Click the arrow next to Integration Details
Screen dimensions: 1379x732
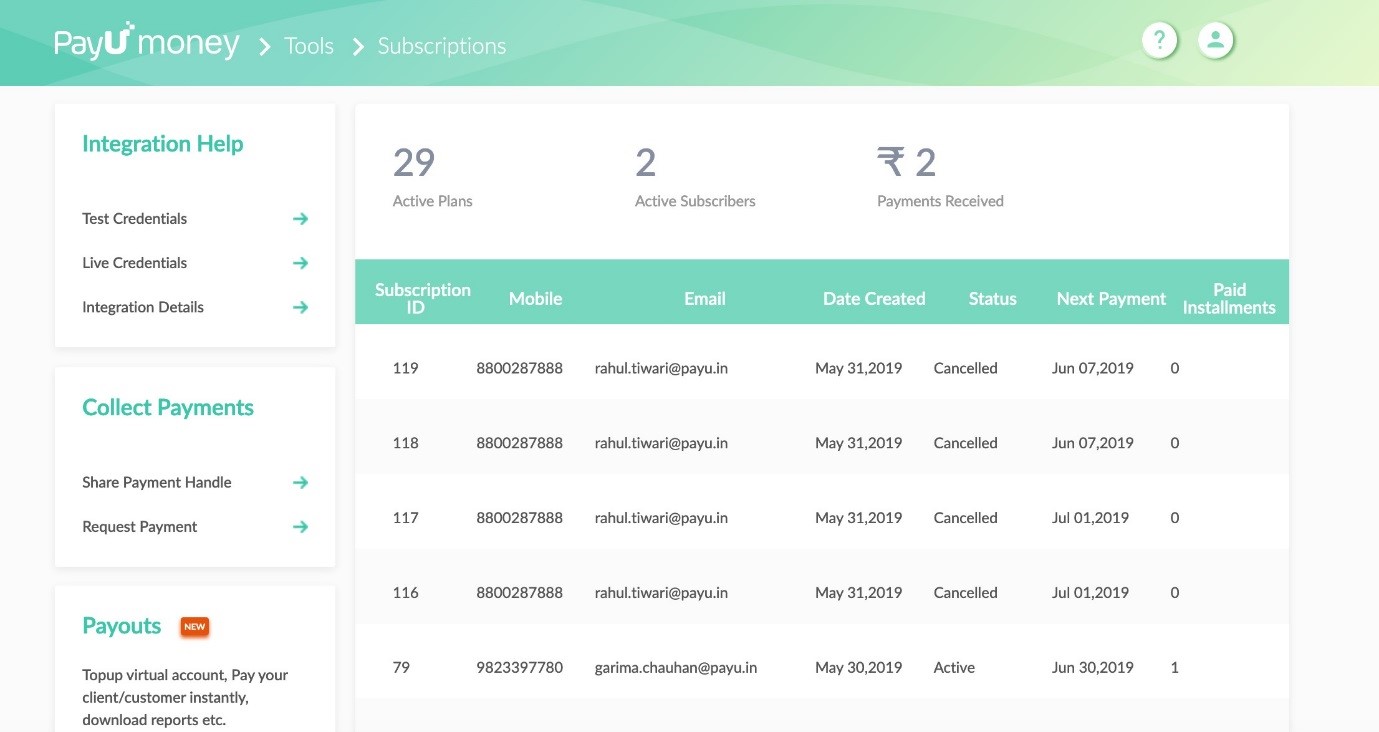[300, 307]
